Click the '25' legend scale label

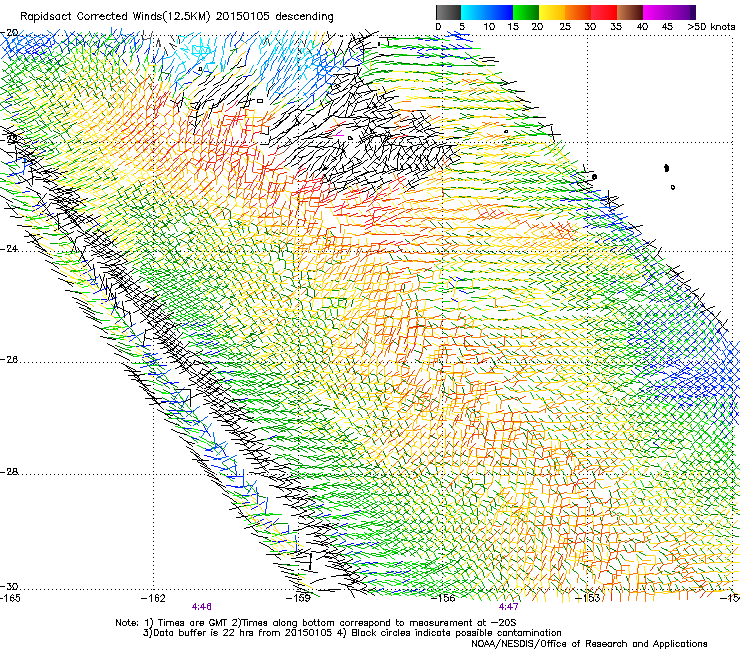[x=565, y=27]
